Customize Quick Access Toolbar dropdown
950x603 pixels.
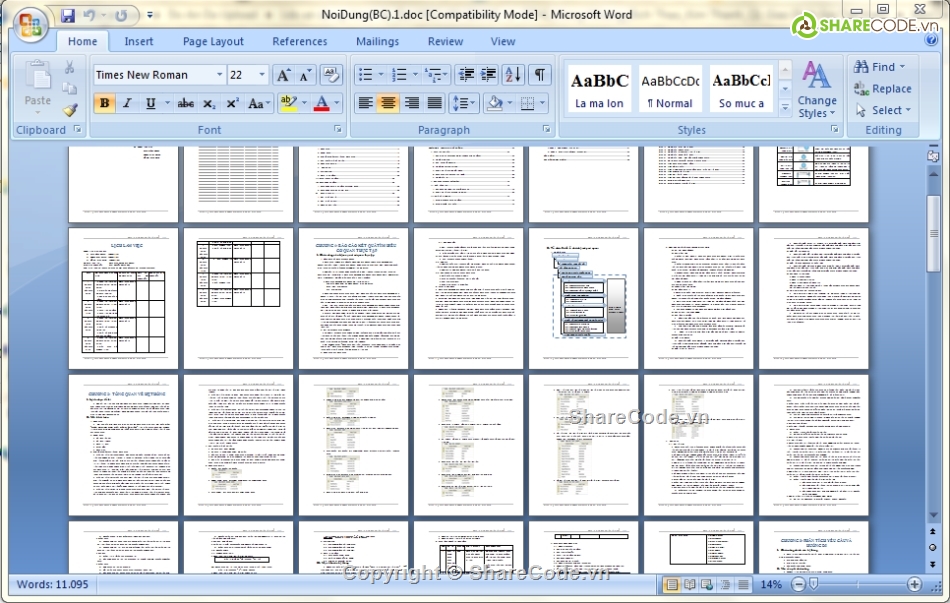tap(150, 15)
